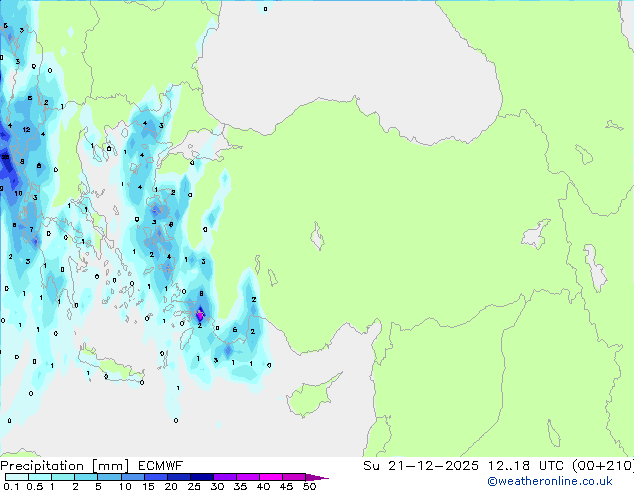Click the legend label '50'

click(x=309, y=486)
